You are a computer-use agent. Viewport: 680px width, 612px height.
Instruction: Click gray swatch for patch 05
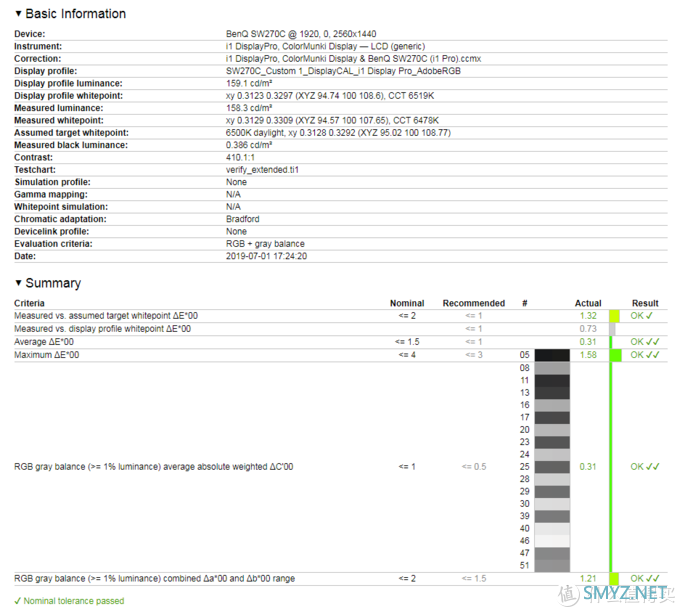tap(552, 355)
